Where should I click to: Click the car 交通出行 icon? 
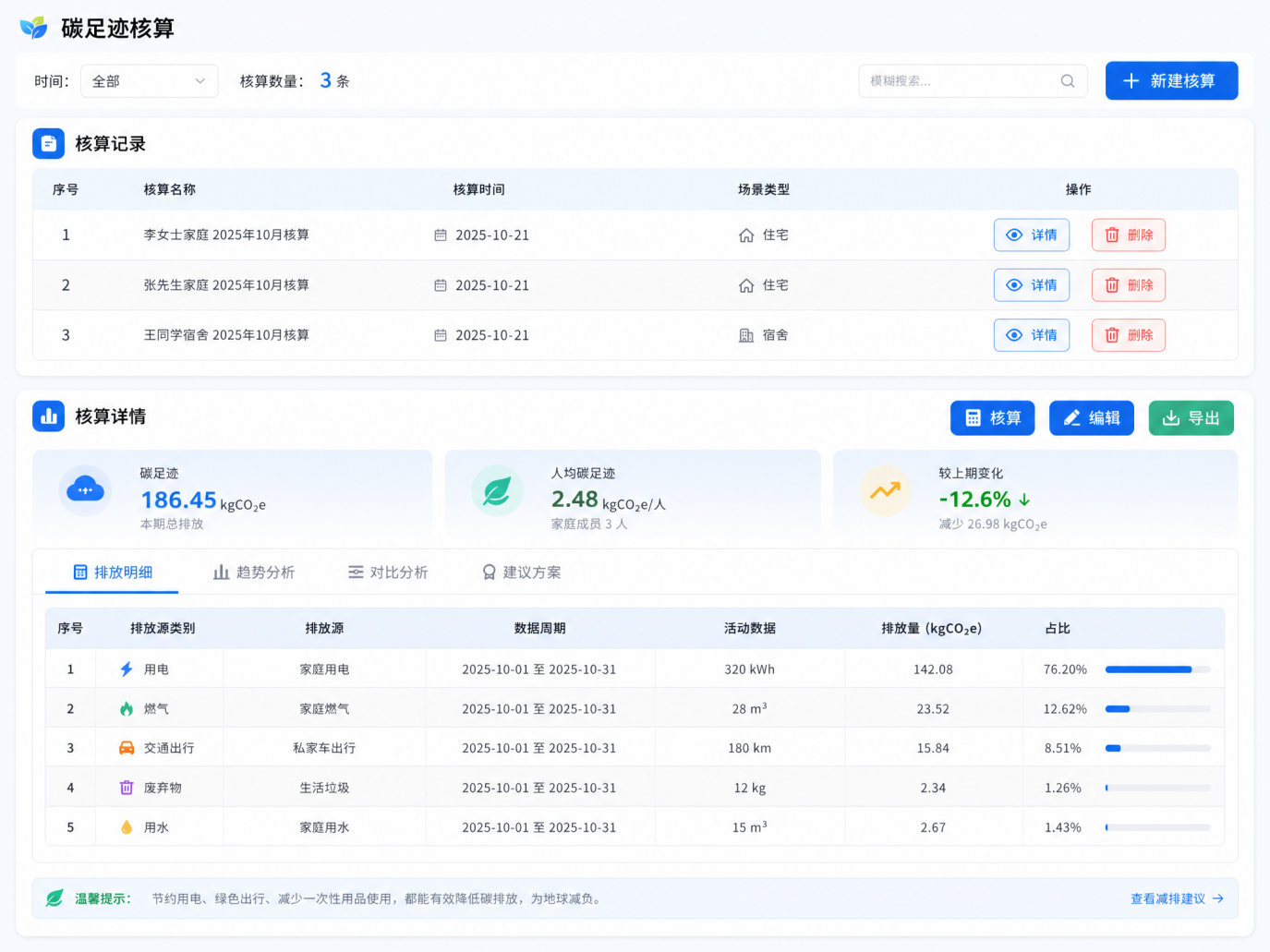127,748
